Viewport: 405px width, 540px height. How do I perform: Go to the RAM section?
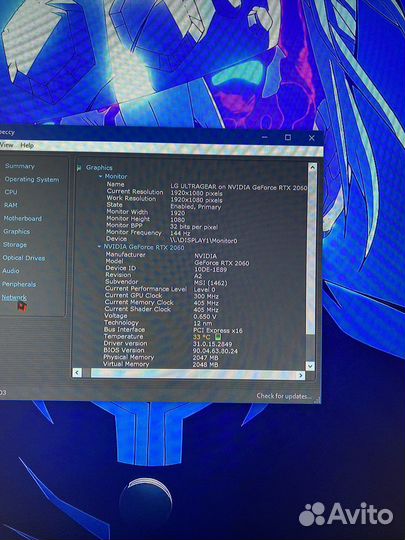pos(10,205)
